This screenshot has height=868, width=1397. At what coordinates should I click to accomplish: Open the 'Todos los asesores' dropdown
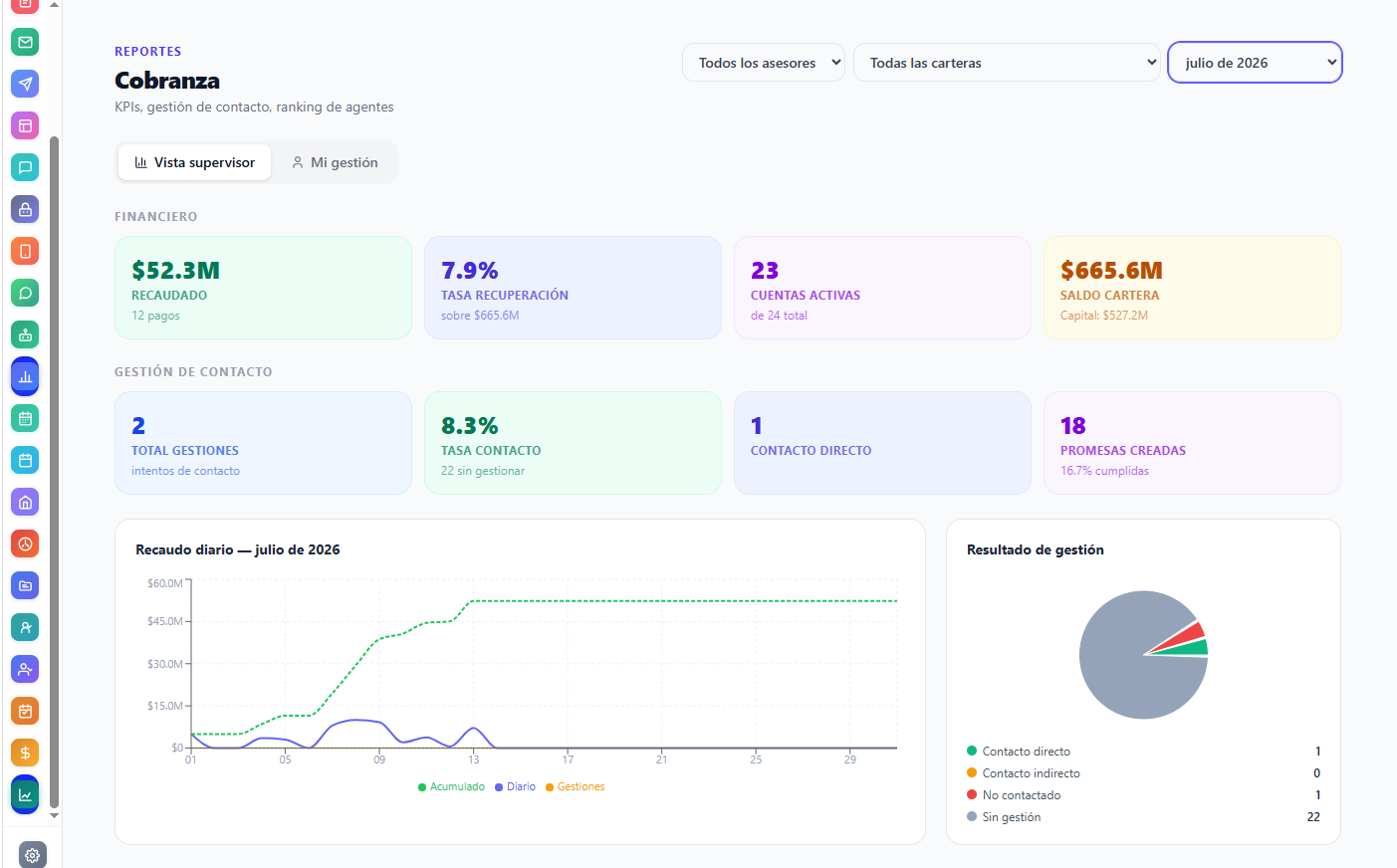tap(764, 63)
